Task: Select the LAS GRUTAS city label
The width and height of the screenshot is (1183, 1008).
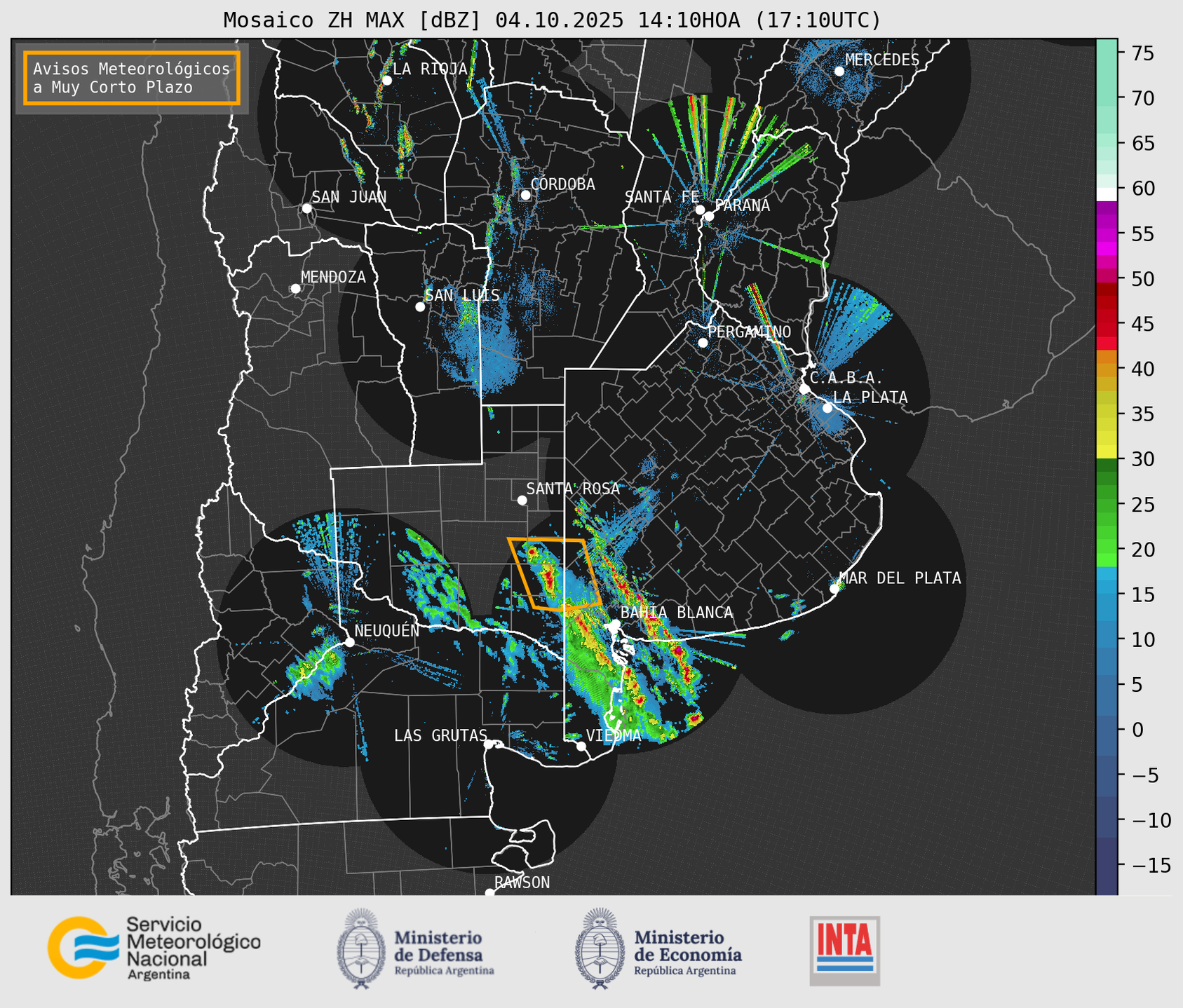Action: [x=440, y=735]
